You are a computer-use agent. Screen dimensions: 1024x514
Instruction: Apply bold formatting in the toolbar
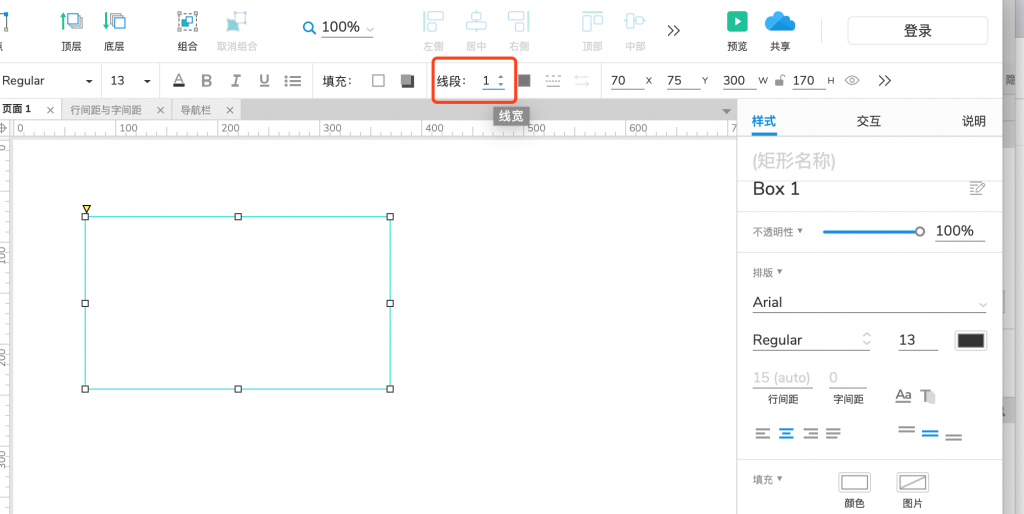pyautogui.click(x=207, y=81)
